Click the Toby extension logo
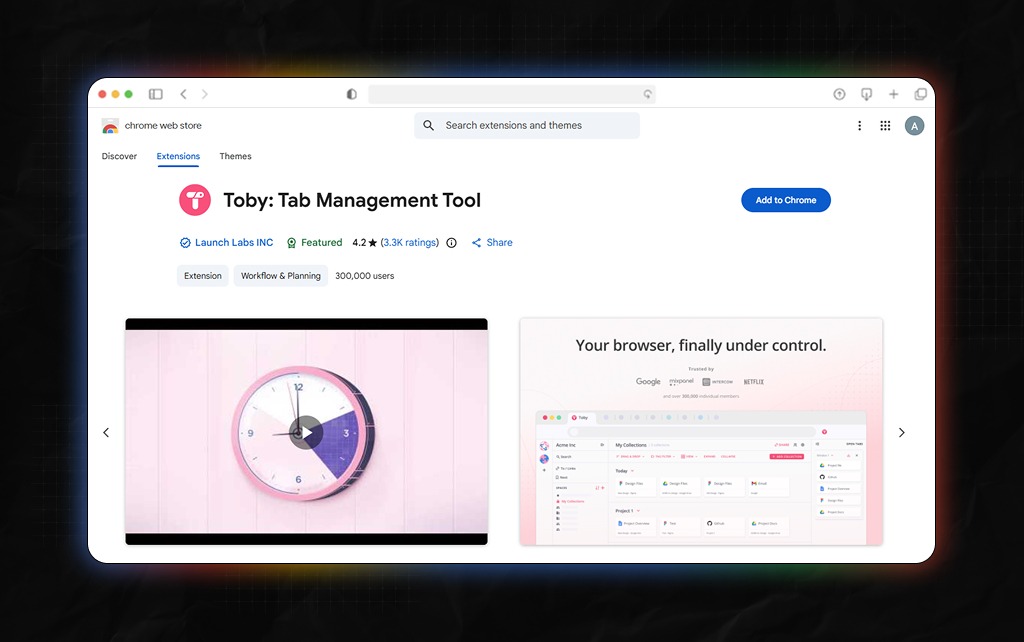This screenshot has width=1024, height=642. tap(195, 200)
